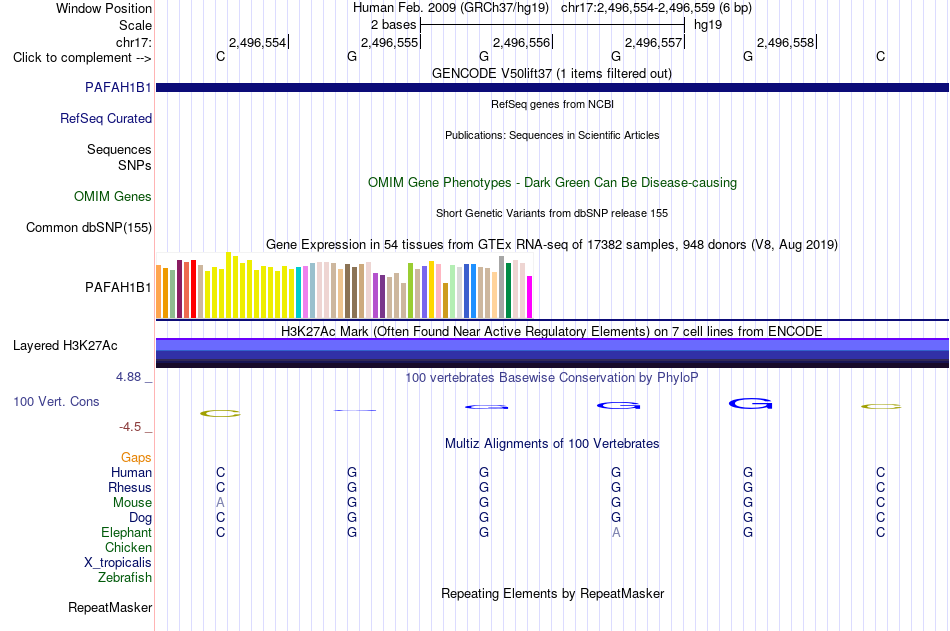Click the Chicken species label

128,547
